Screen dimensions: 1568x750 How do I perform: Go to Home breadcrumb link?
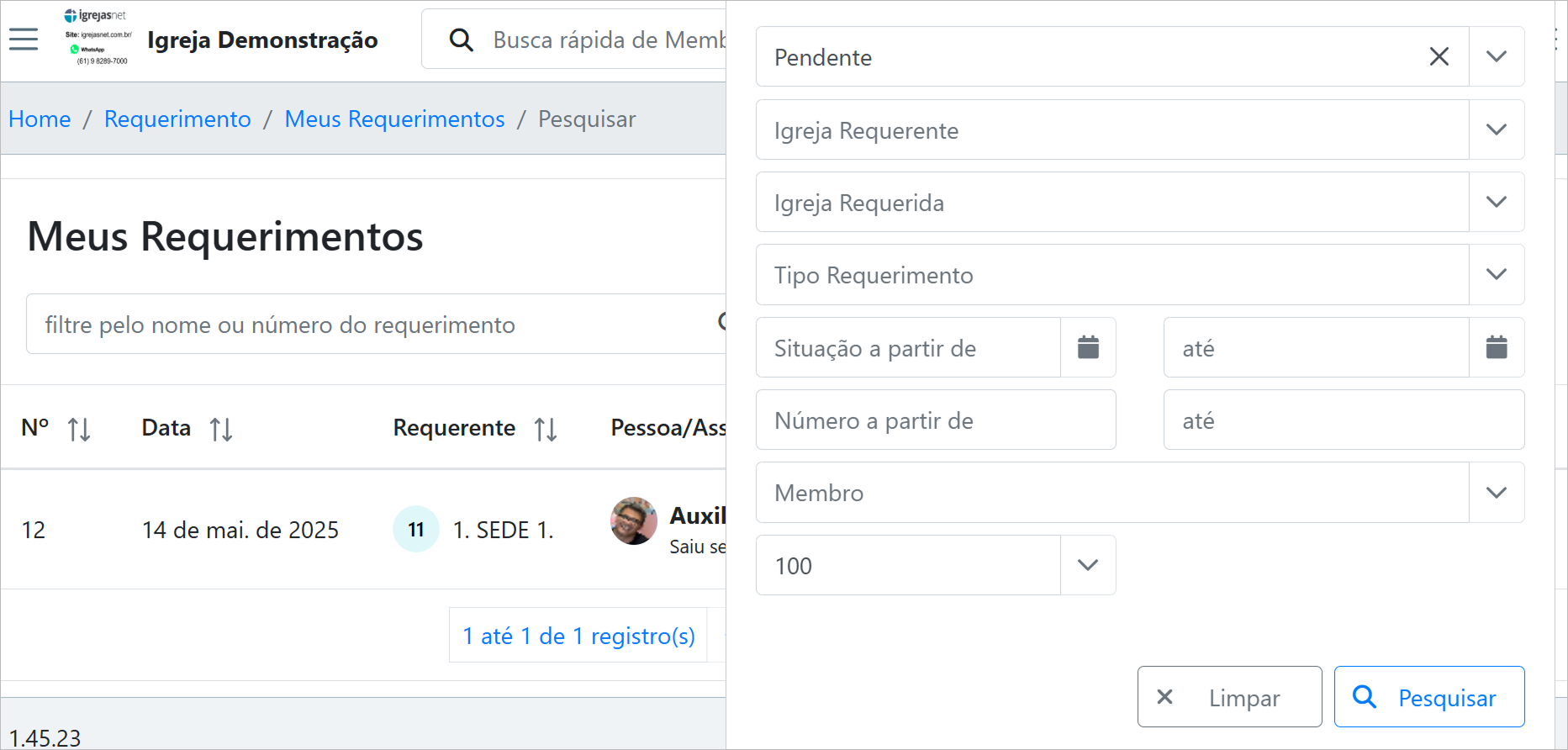click(40, 119)
